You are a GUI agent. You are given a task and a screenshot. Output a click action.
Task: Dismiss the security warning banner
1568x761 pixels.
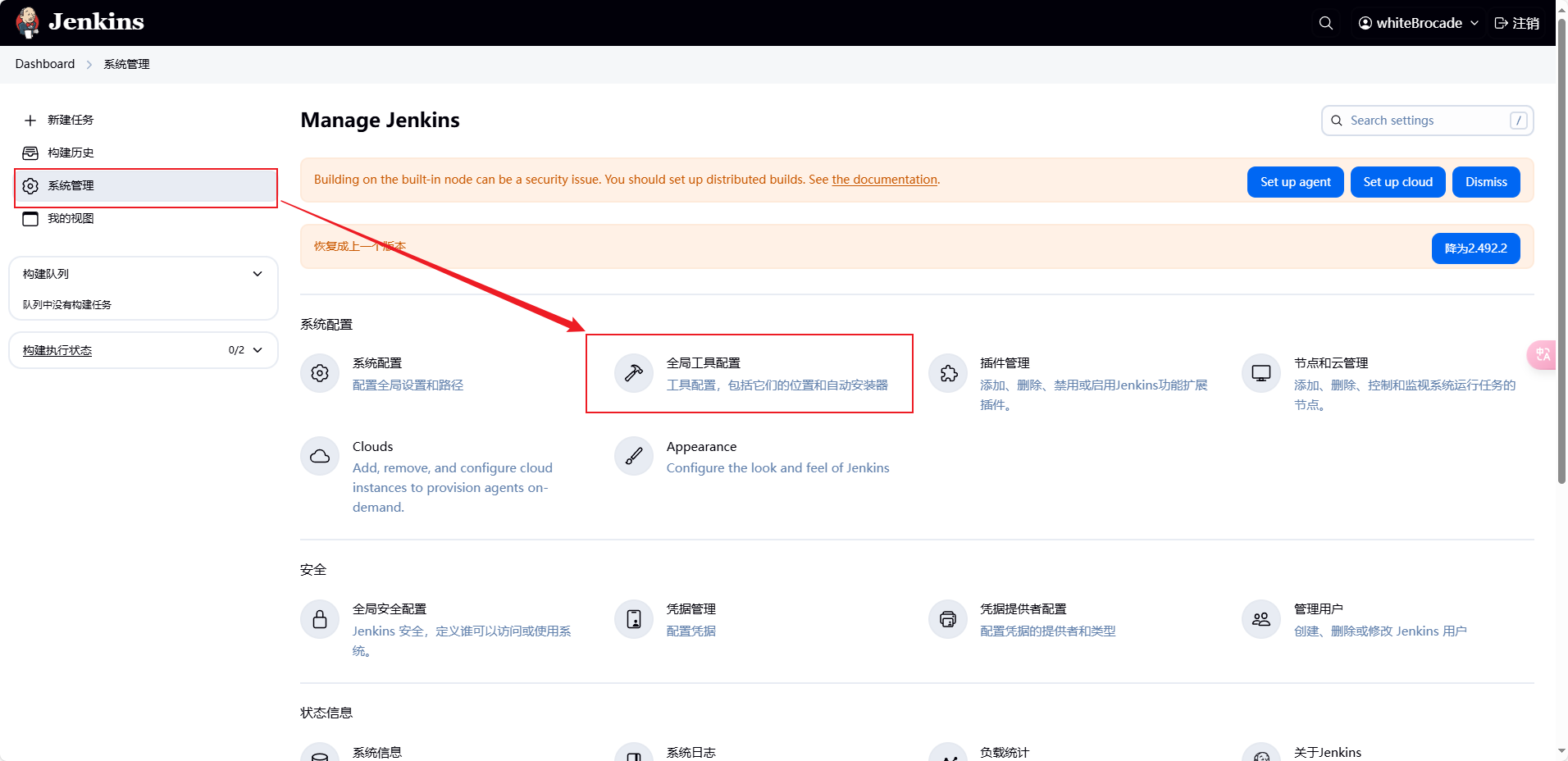1486,182
